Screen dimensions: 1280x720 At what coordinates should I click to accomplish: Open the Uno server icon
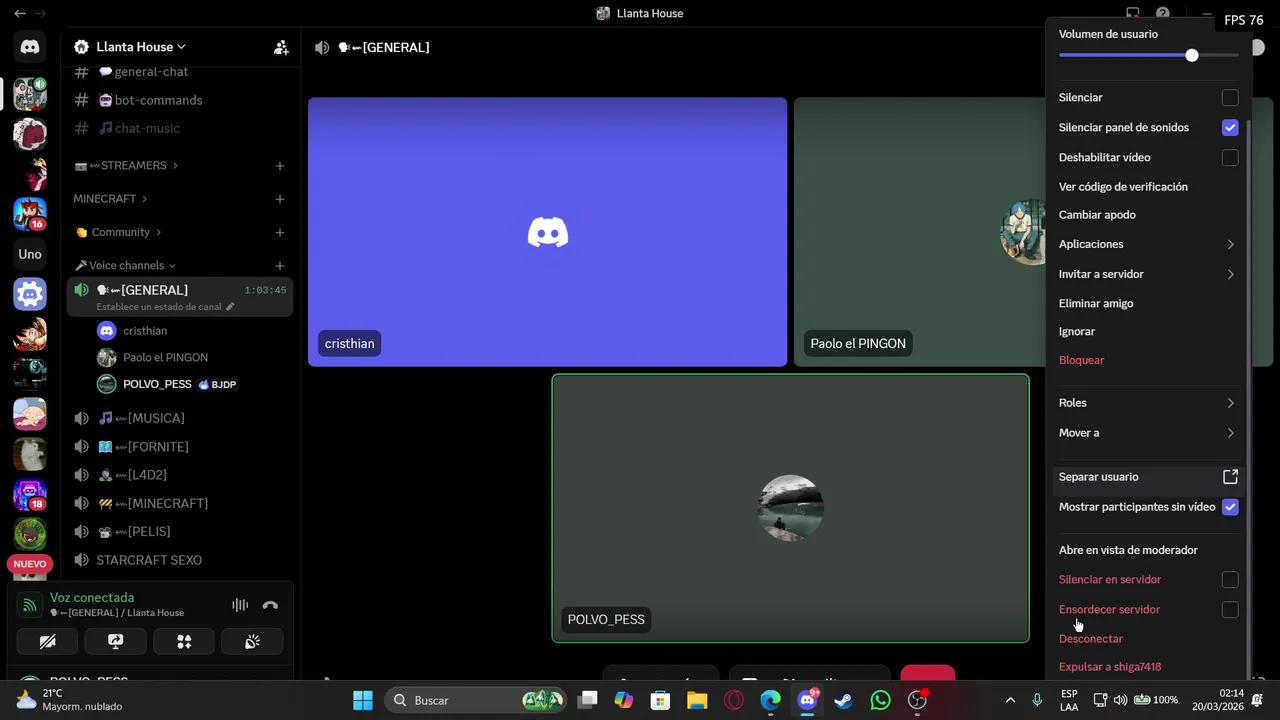point(30,254)
